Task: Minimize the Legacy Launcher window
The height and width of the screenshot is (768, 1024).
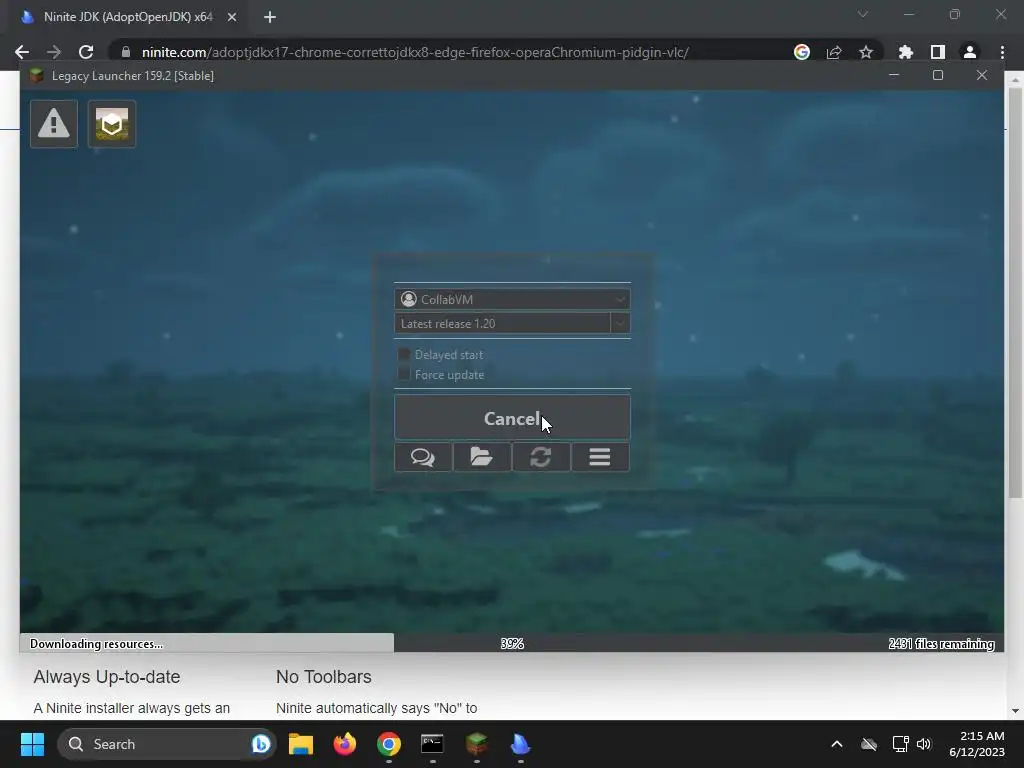Action: click(894, 76)
